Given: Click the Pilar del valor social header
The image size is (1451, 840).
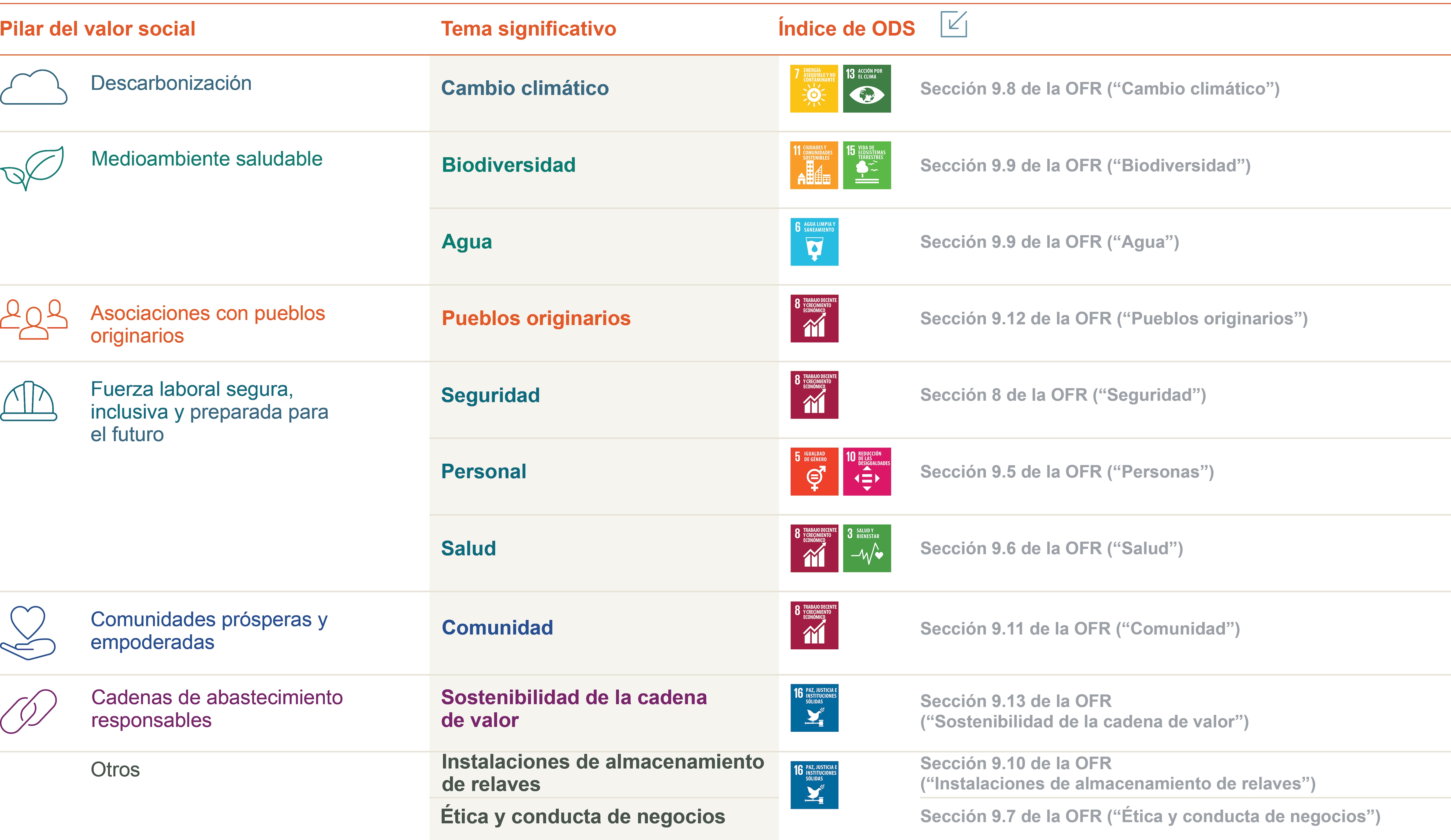Looking at the screenshot, I should point(98,29).
